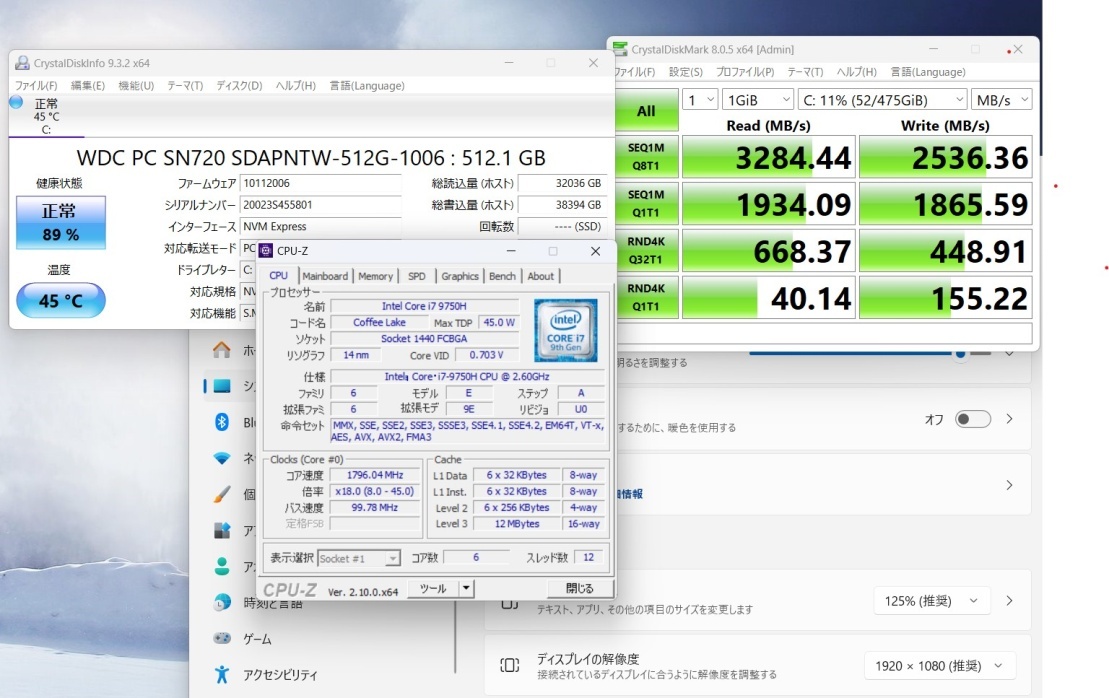Screen dimensions: 1109x698
Task: Open the Time and language clock icon
Action: (x=221, y=602)
